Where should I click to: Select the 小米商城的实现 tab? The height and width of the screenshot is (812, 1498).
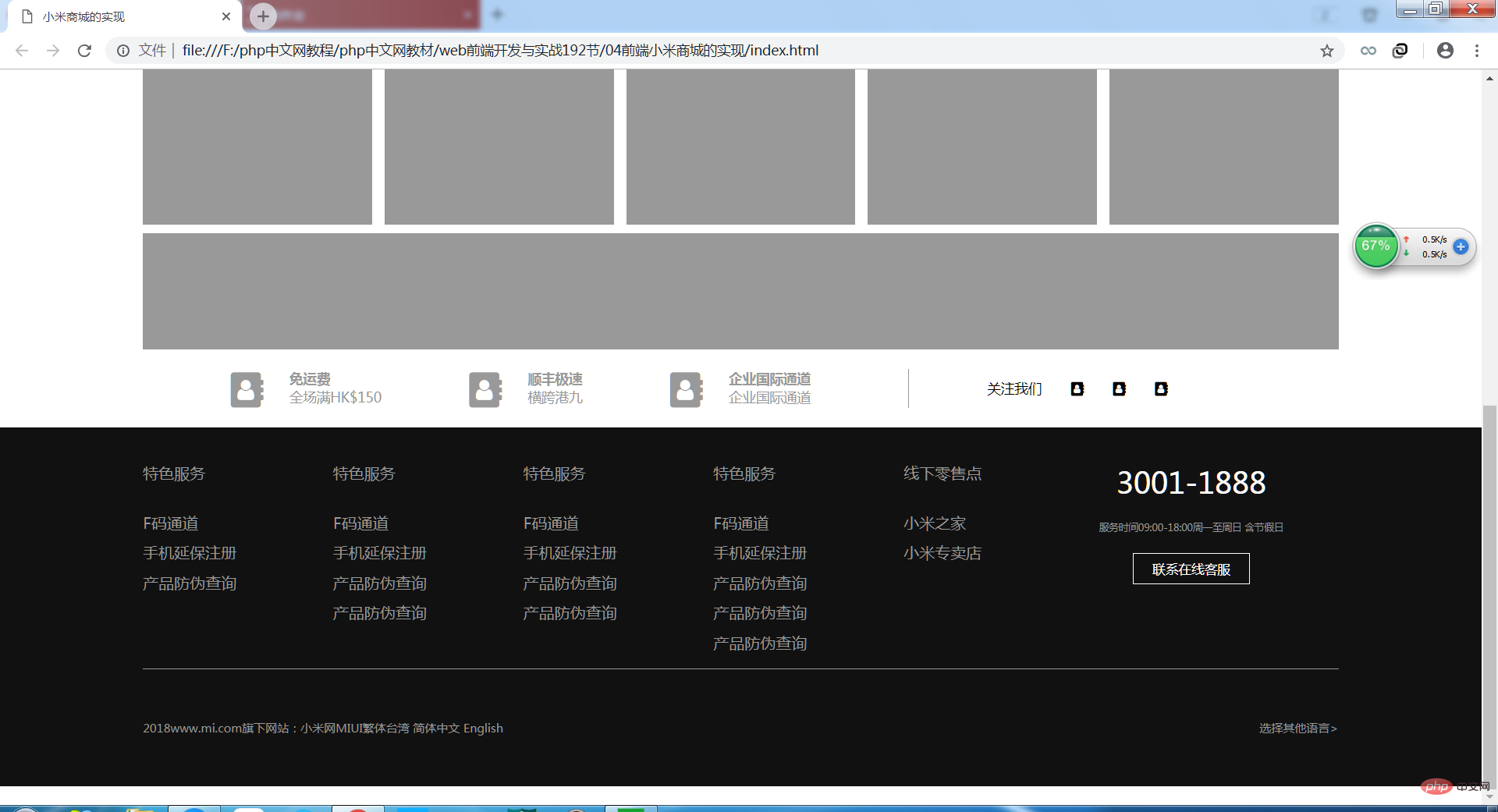coord(117,16)
